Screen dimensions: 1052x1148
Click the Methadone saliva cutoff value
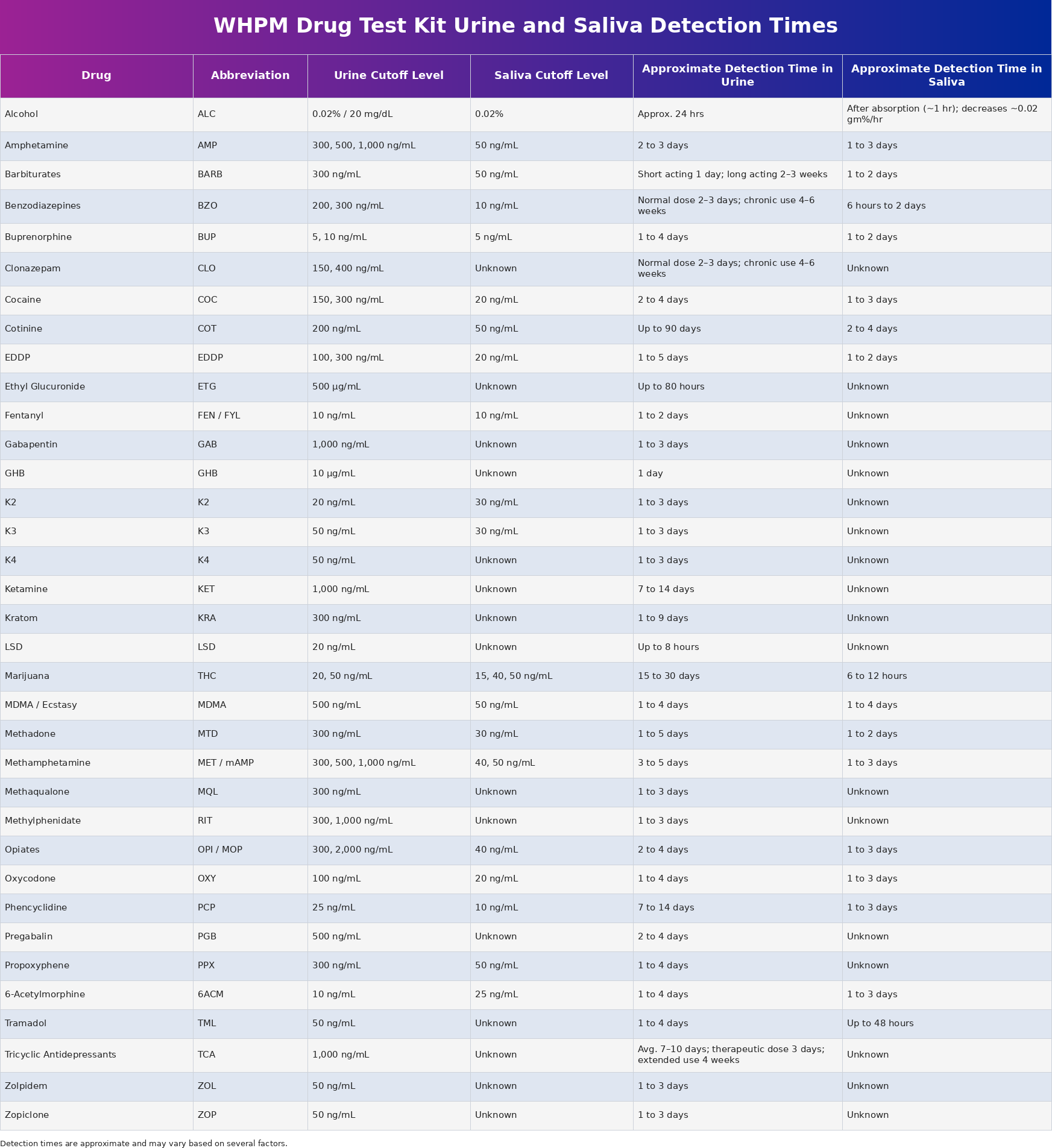(x=496, y=734)
